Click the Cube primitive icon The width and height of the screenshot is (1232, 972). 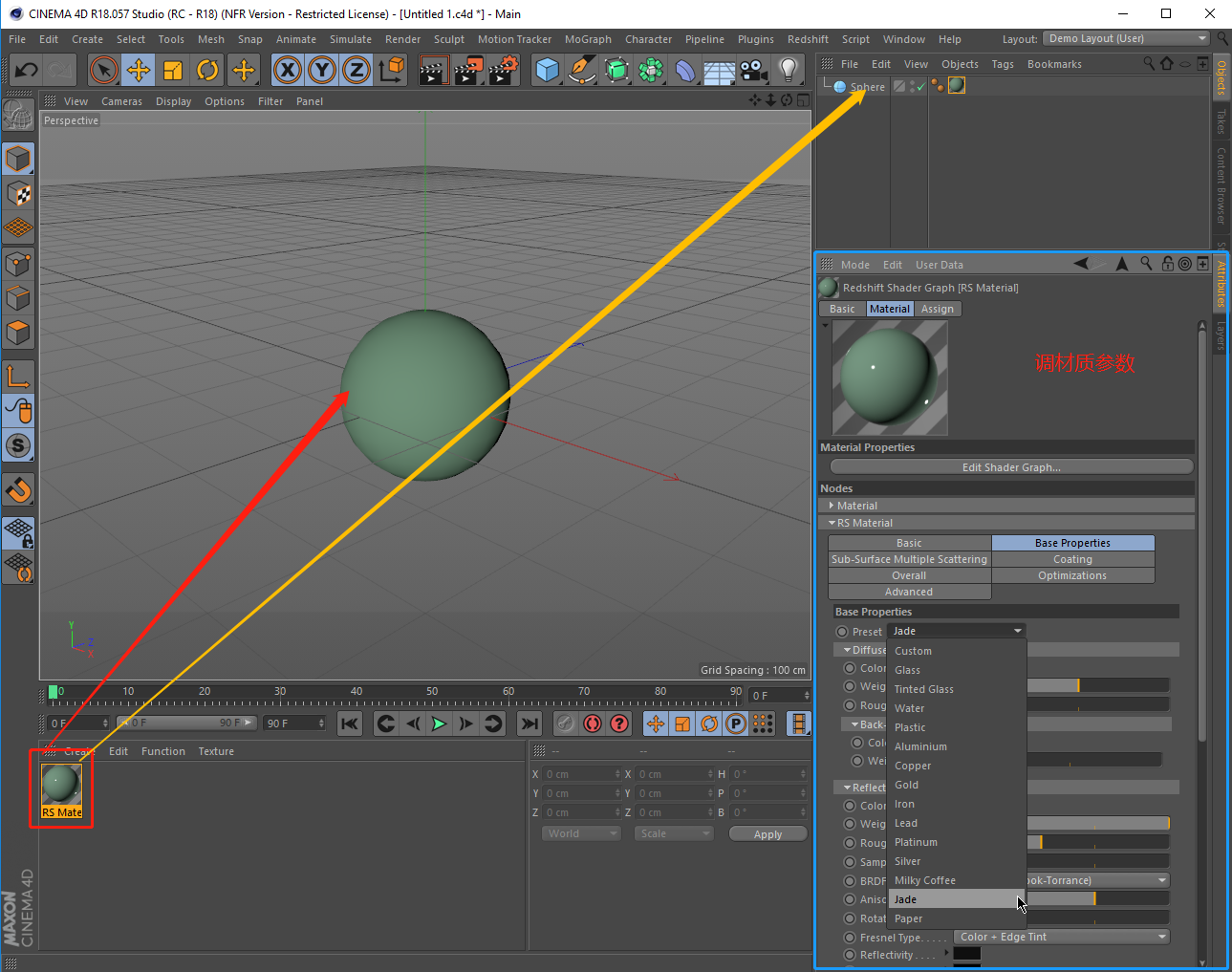(x=547, y=70)
